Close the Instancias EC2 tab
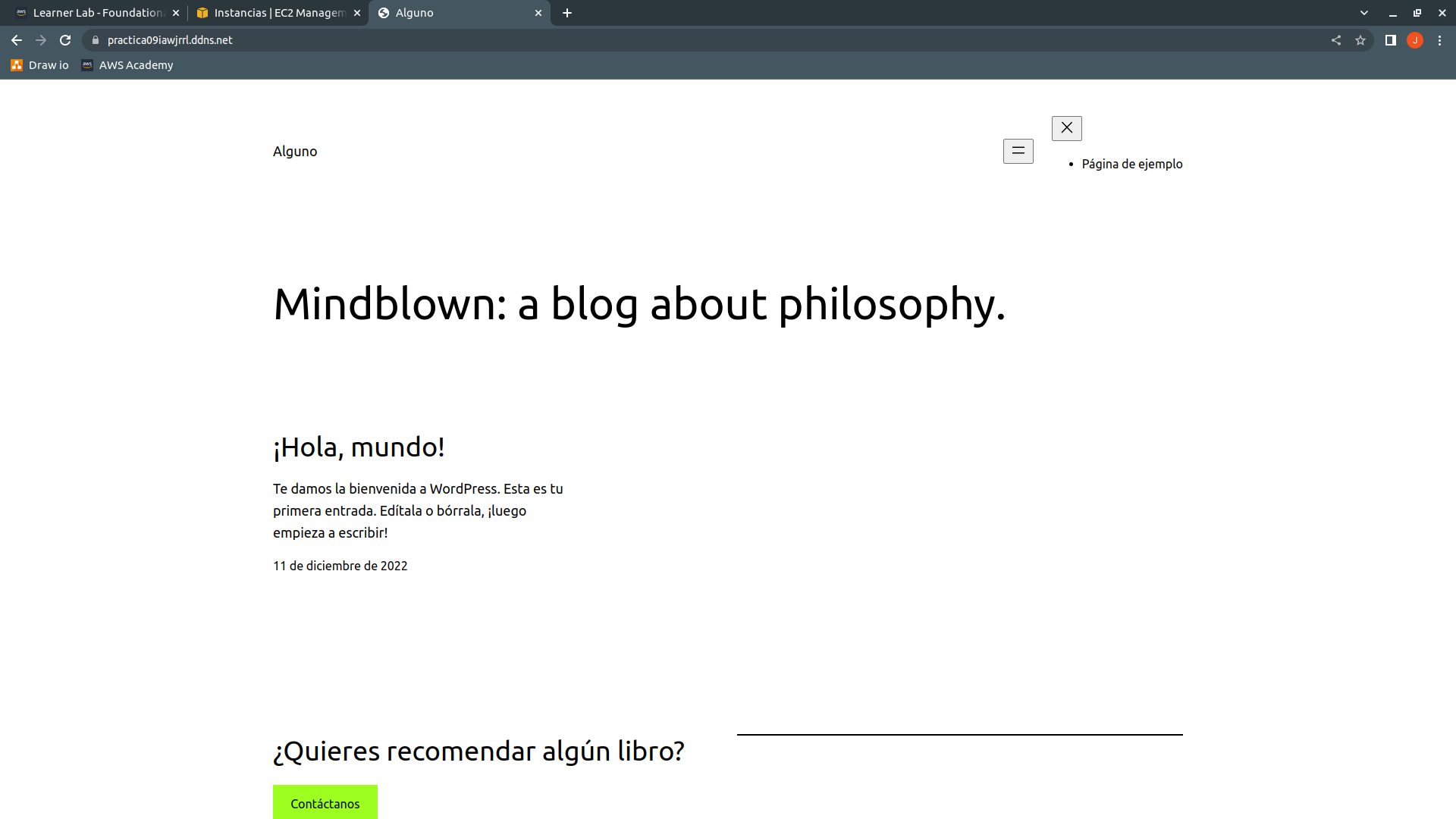 pyautogui.click(x=357, y=13)
